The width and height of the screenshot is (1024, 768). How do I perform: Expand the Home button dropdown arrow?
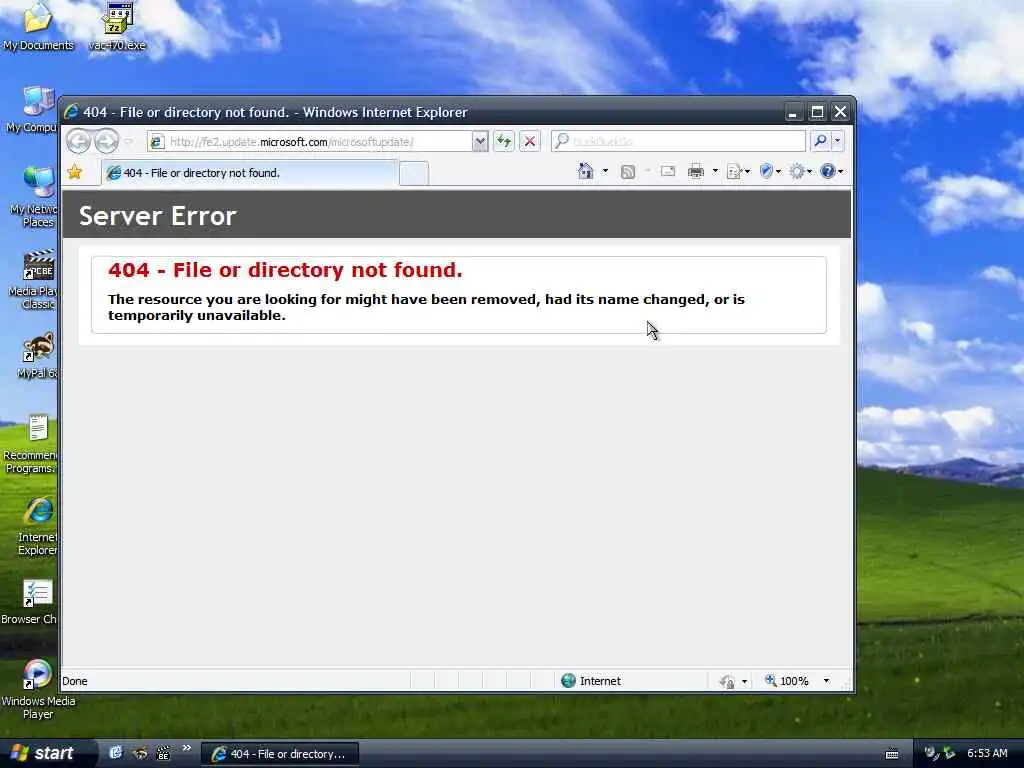click(x=605, y=171)
